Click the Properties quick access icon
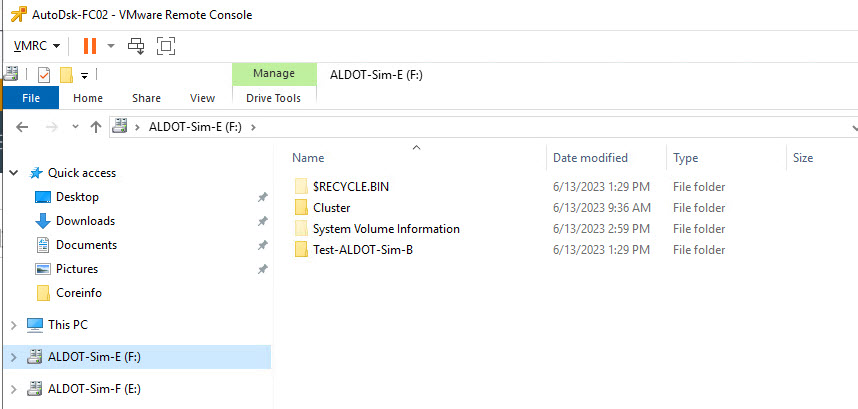Viewport: 858px width, 409px height. coord(44,75)
